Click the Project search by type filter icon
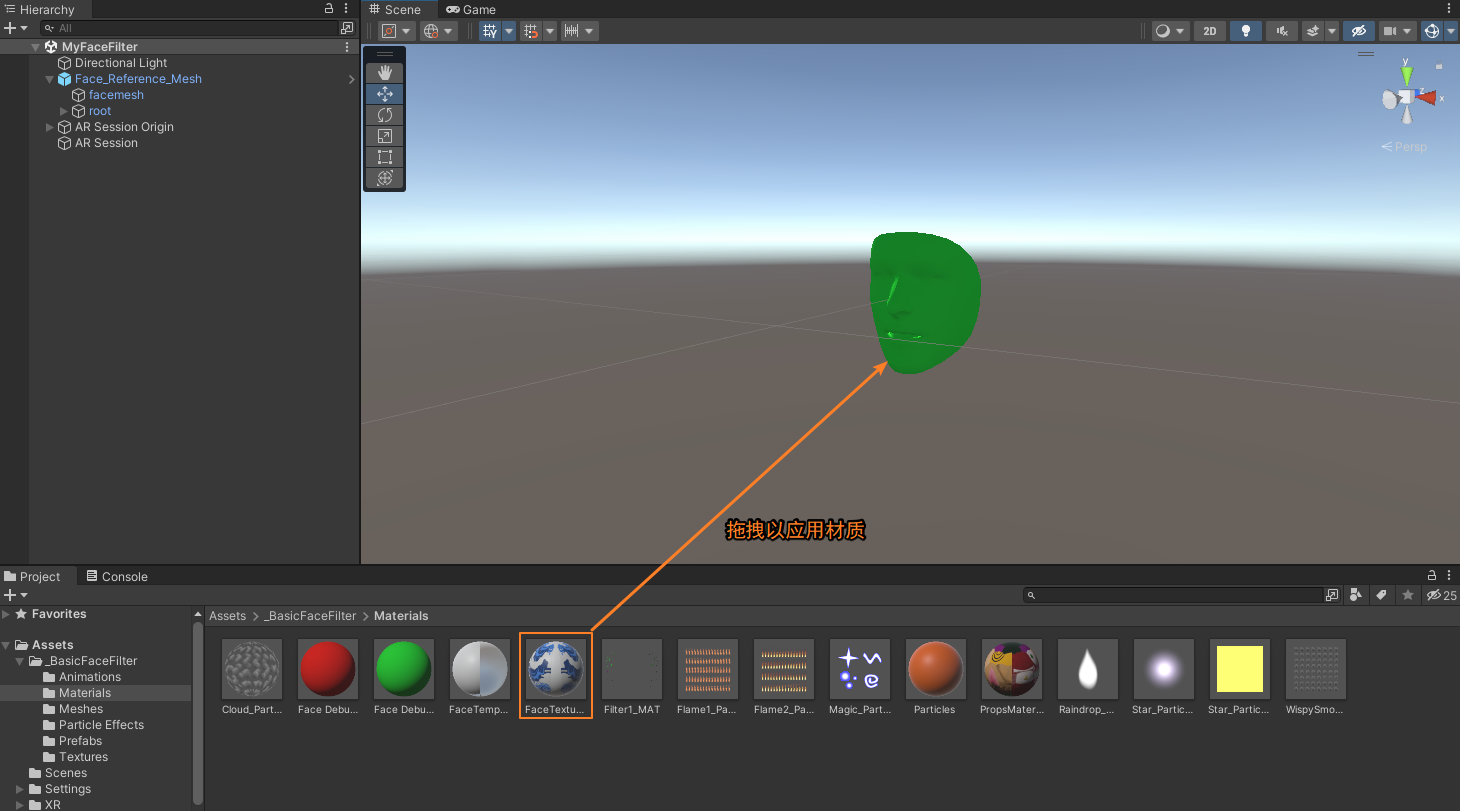The image size is (1460, 811). point(1355,595)
